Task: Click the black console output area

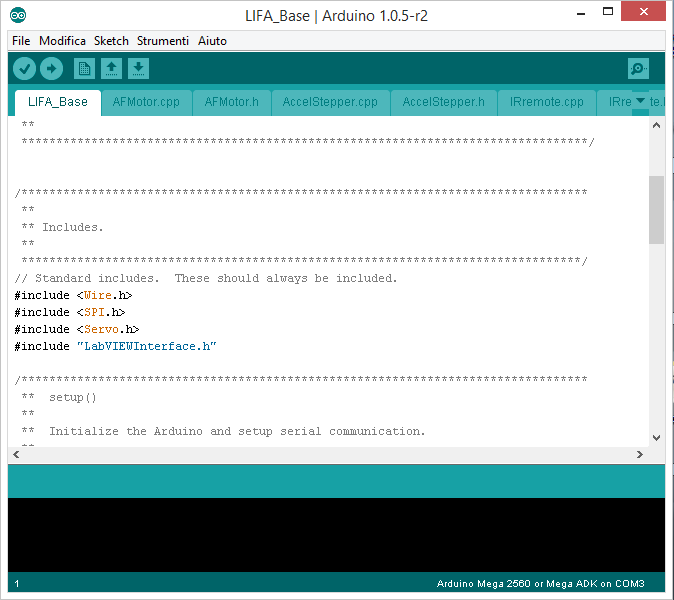Action: click(337, 535)
